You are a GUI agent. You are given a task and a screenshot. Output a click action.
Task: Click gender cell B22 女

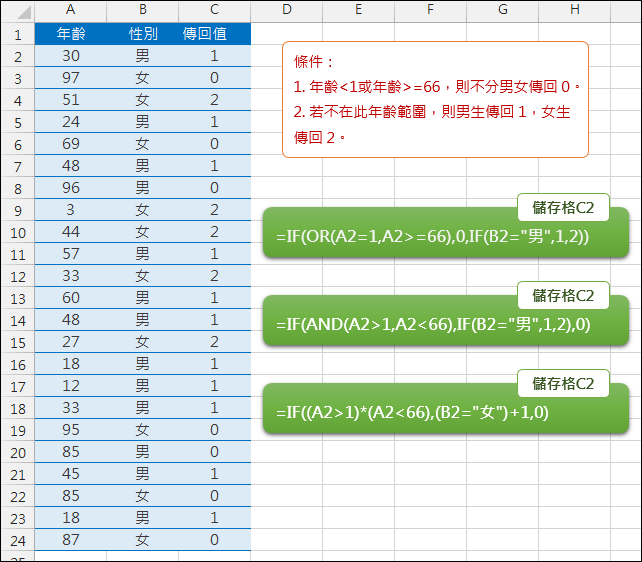point(142,496)
